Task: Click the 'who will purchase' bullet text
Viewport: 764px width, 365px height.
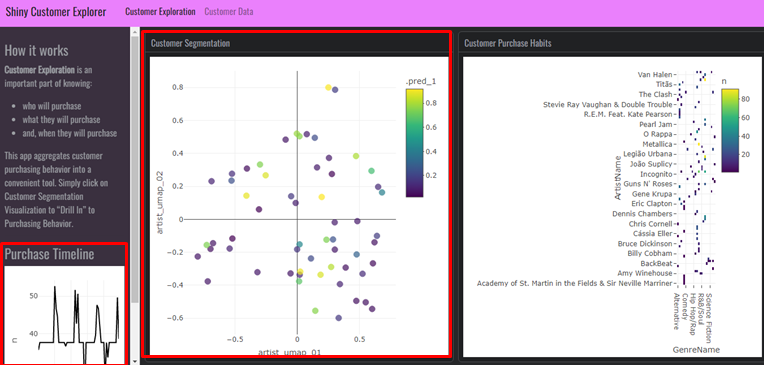Action: point(52,106)
